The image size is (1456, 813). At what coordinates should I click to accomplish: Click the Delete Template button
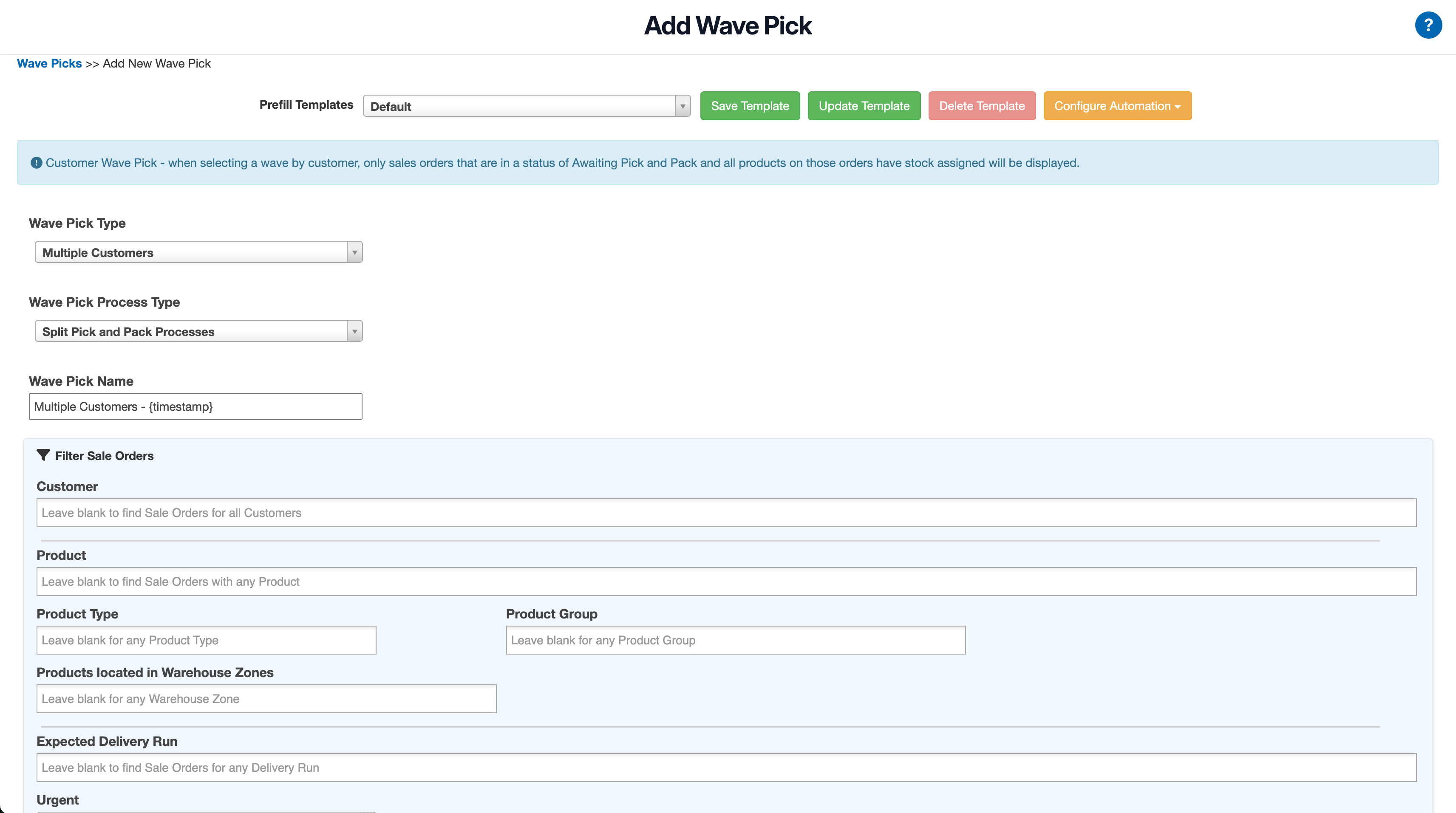[x=982, y=106]
